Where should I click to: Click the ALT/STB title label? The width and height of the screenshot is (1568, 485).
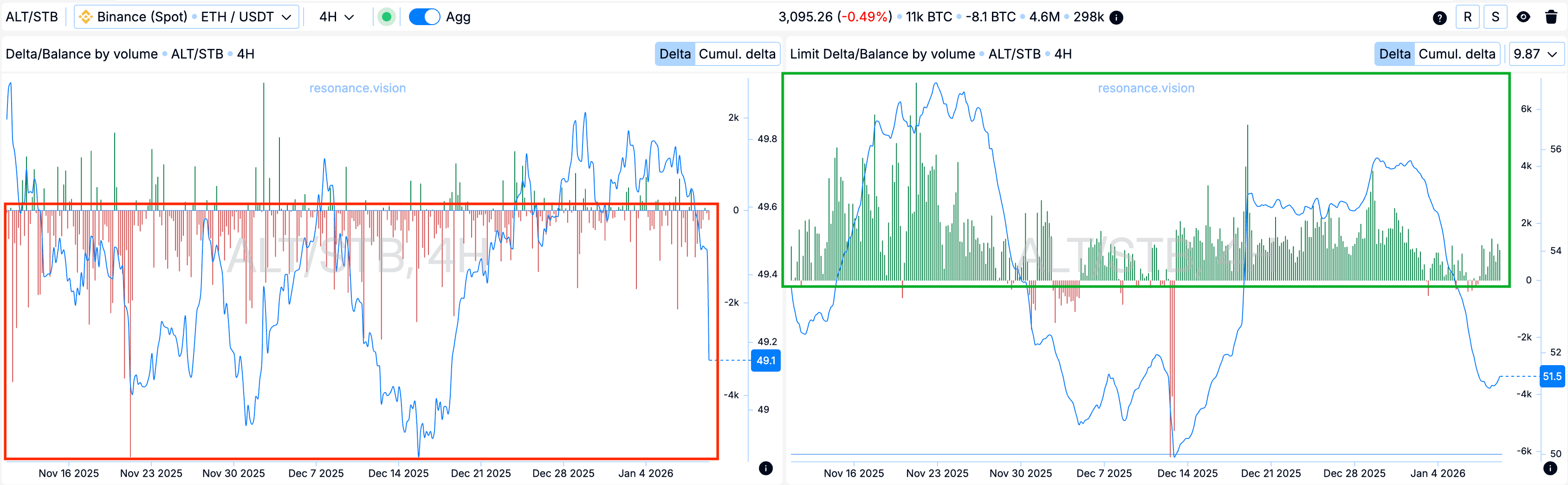(x=32, y=17)
